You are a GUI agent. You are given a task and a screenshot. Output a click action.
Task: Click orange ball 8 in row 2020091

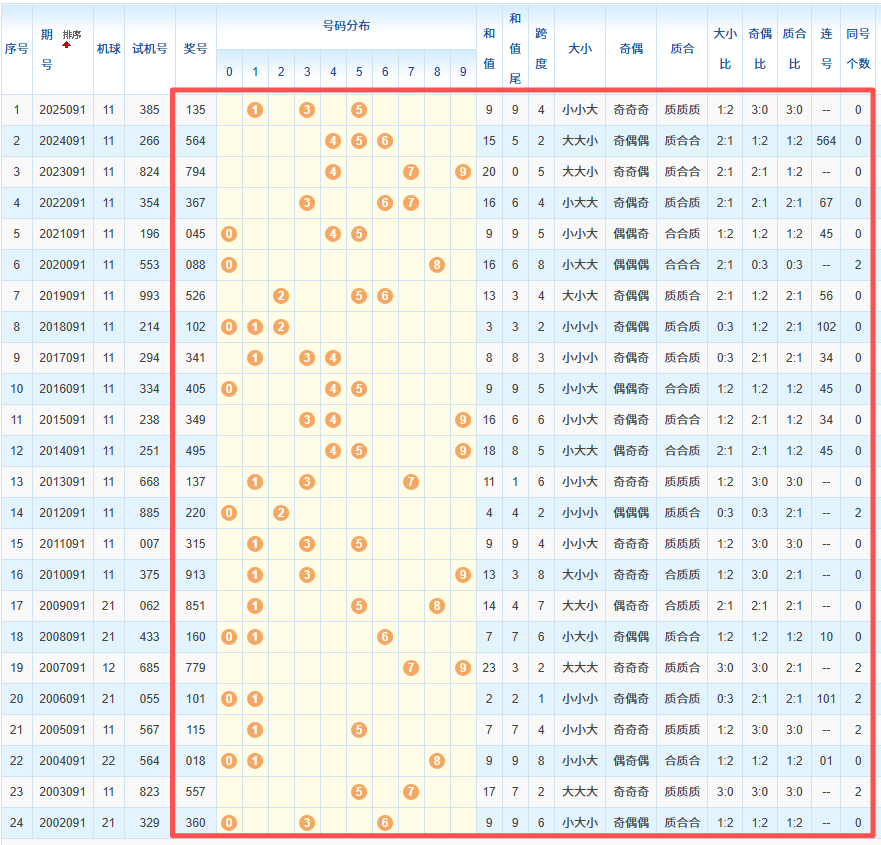pos(437,265)
